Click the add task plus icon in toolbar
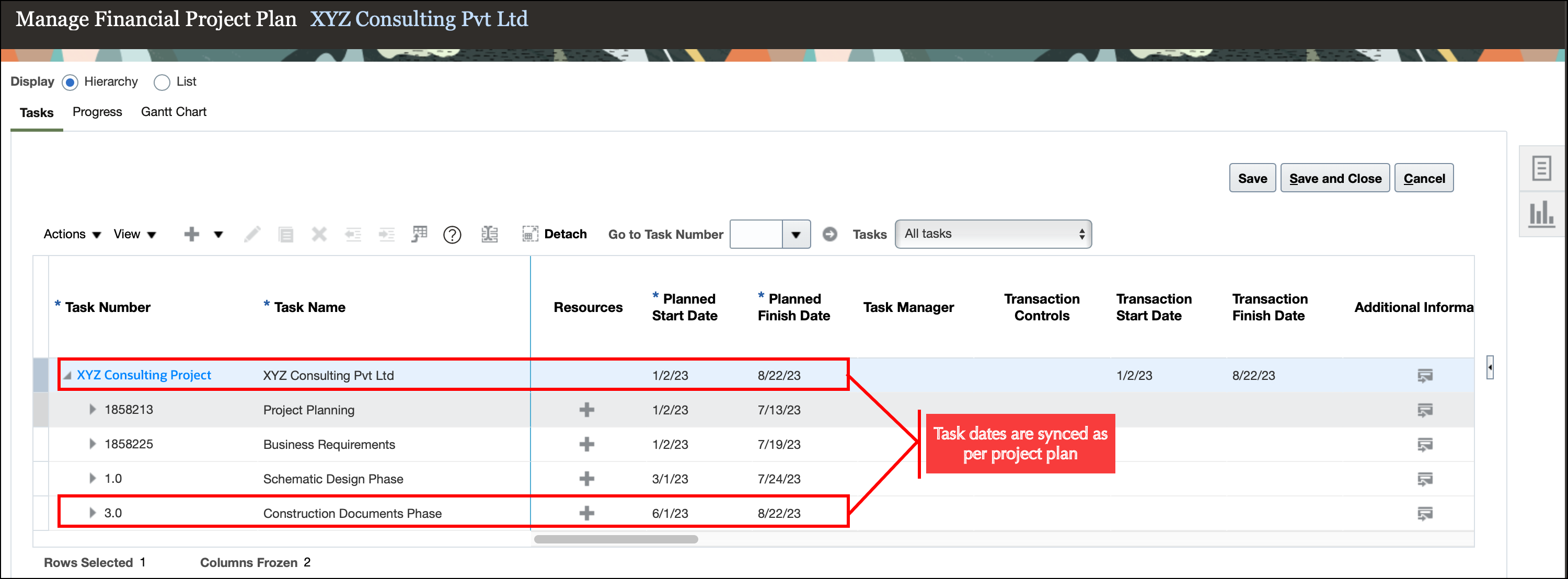 [191, 235]
